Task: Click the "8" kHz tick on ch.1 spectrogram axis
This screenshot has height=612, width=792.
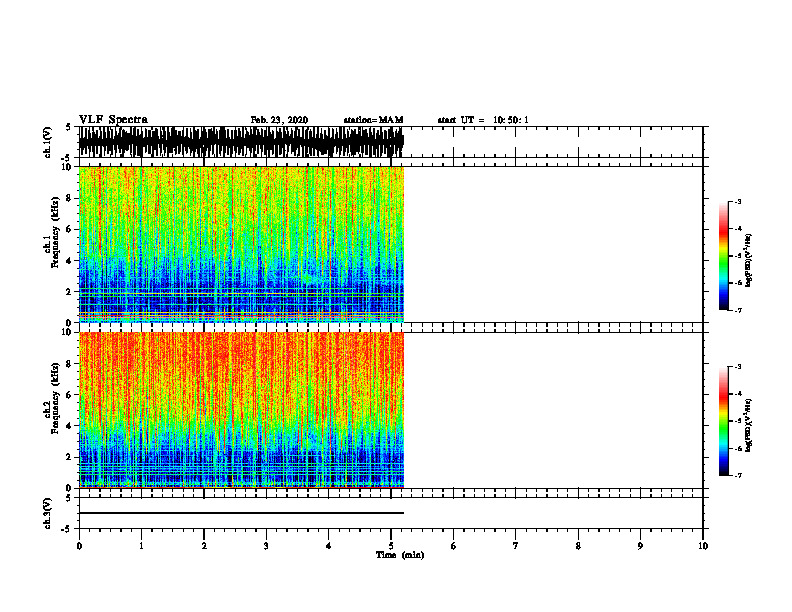Action: pyautogui.click(x=70, y=198)
